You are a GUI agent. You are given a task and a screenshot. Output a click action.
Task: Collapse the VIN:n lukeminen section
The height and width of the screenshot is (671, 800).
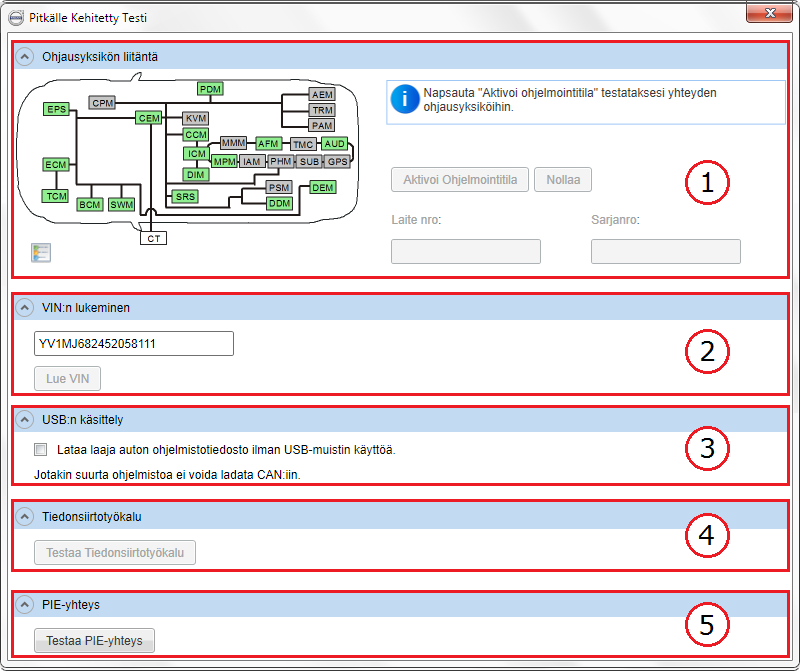(24, 308)
